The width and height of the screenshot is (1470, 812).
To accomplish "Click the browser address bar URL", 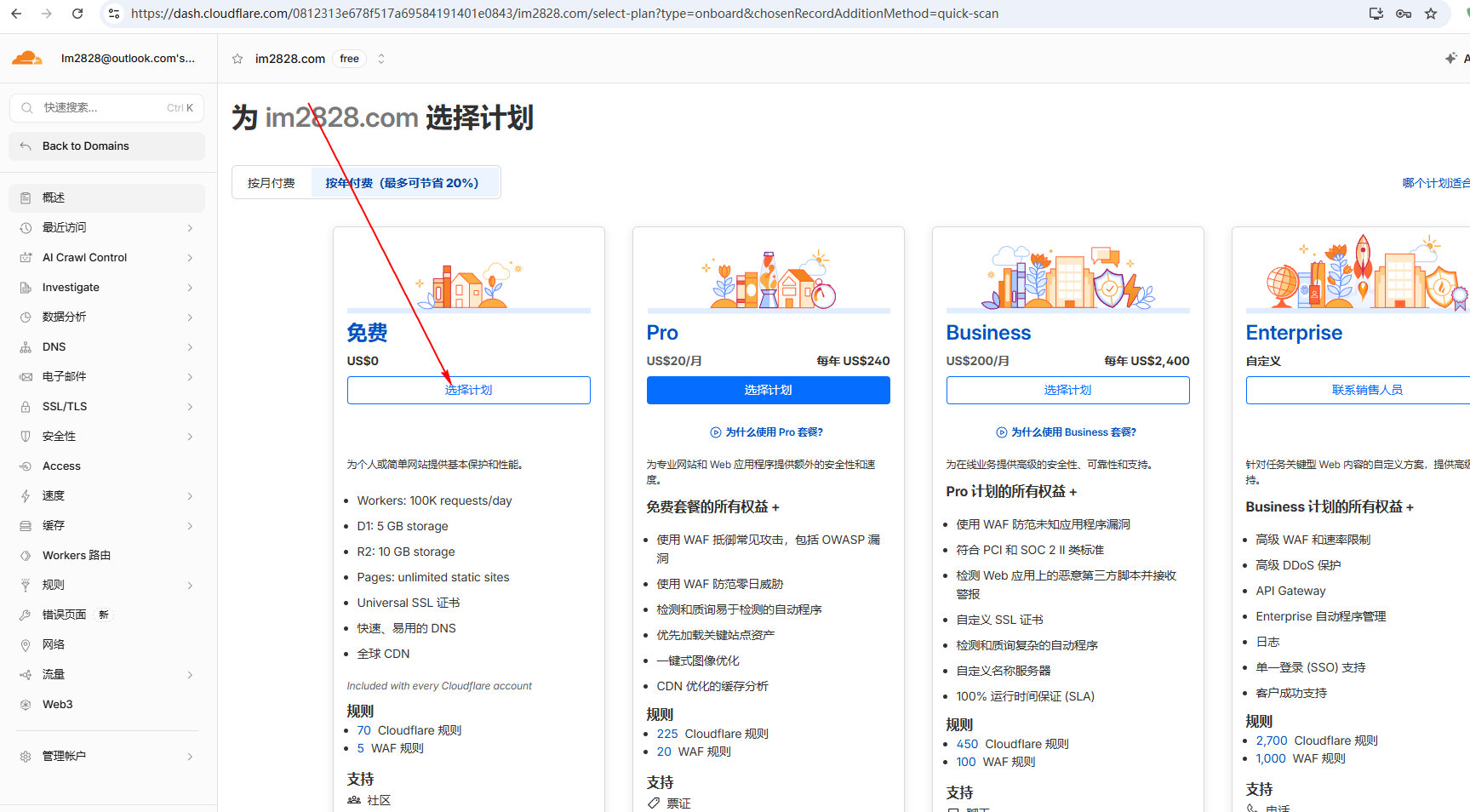I will click(x=564, y=14).
